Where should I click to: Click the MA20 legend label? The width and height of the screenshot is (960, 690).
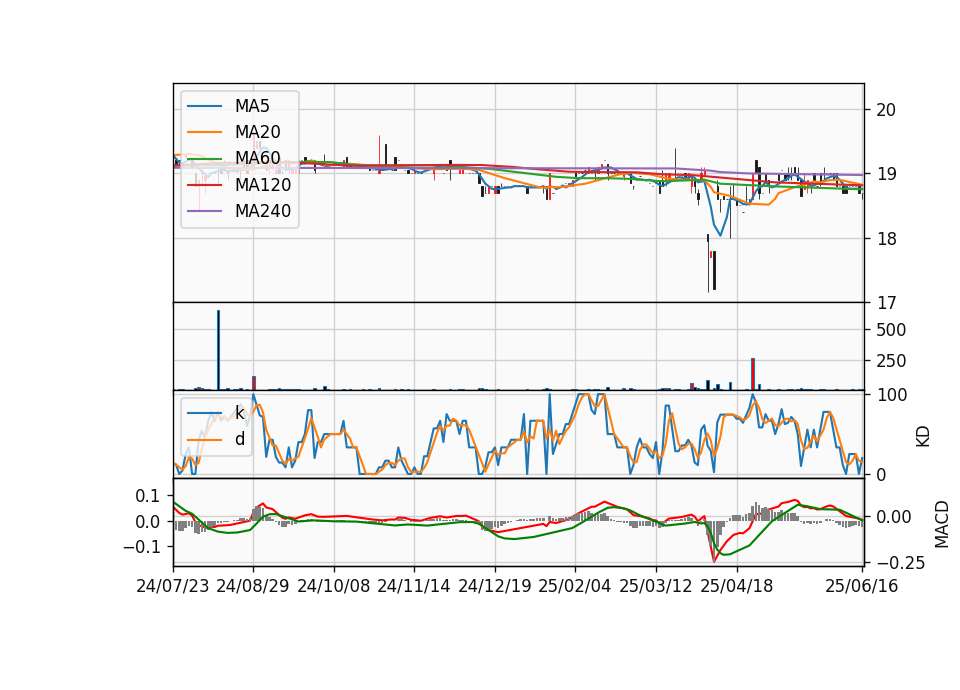pyautogui.click(x=257, y=132)
